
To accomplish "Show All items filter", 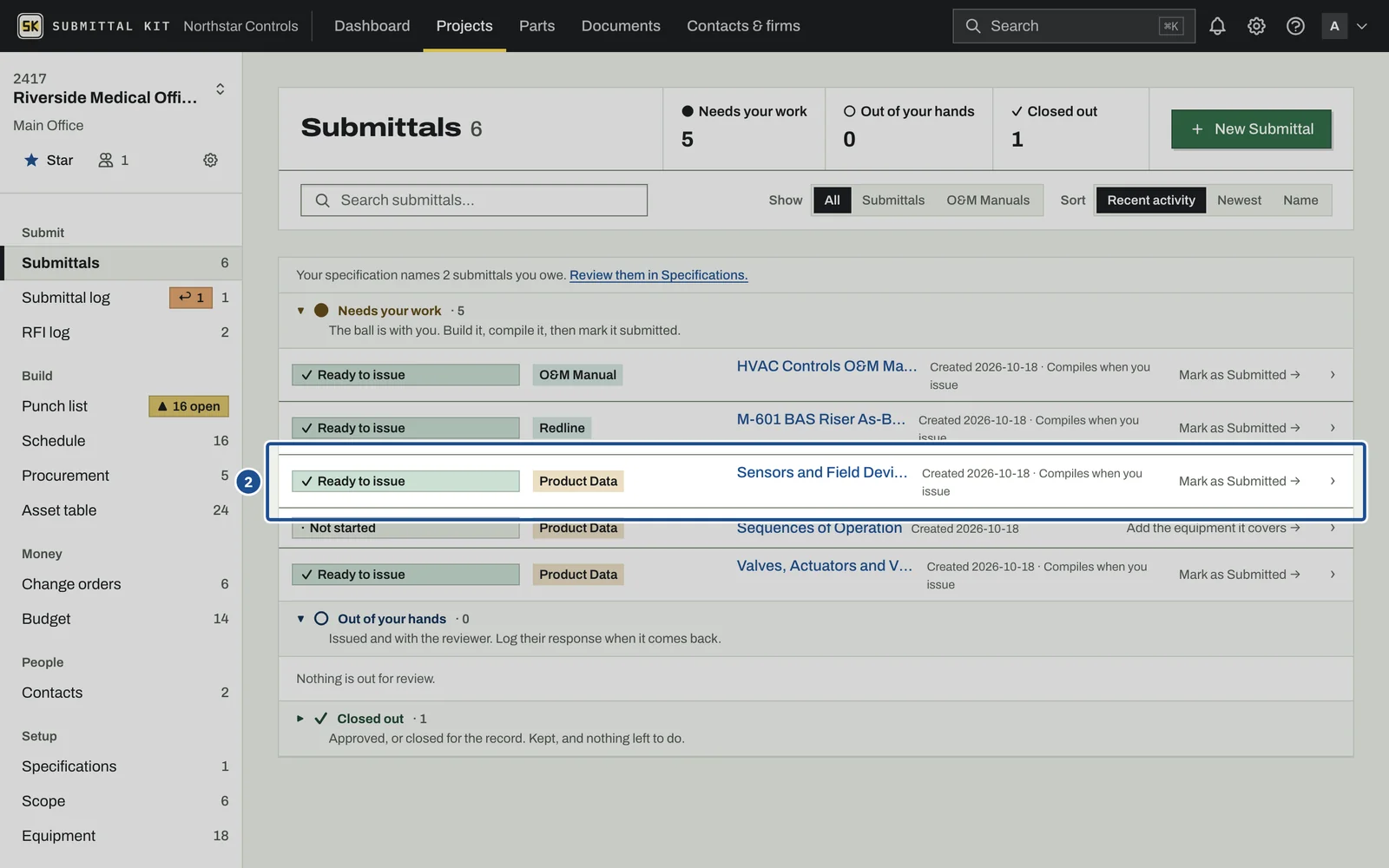I will point(832,201).
